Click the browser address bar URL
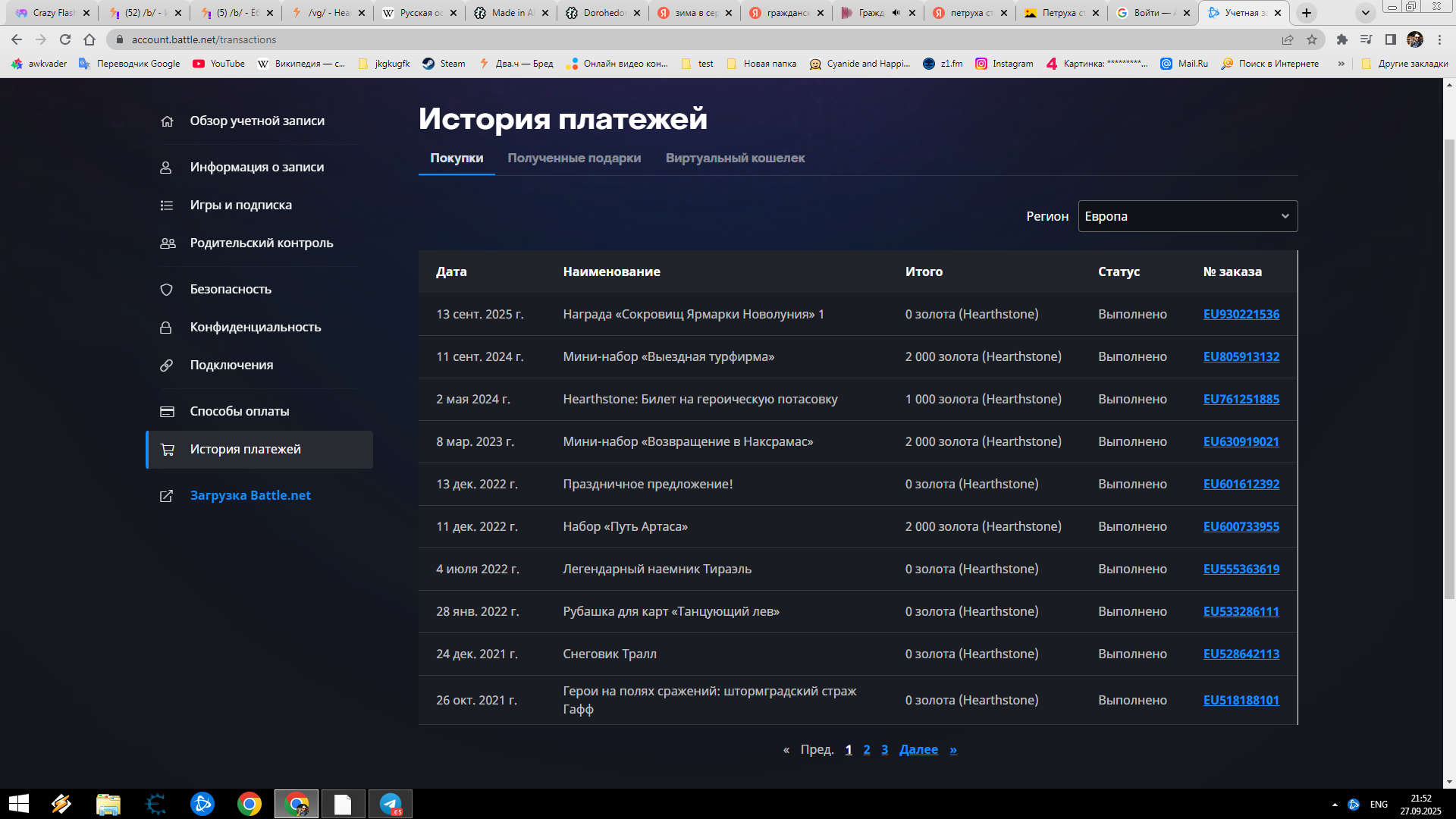This screenshot has width=1456, height=819. click(x=203, y=39)
